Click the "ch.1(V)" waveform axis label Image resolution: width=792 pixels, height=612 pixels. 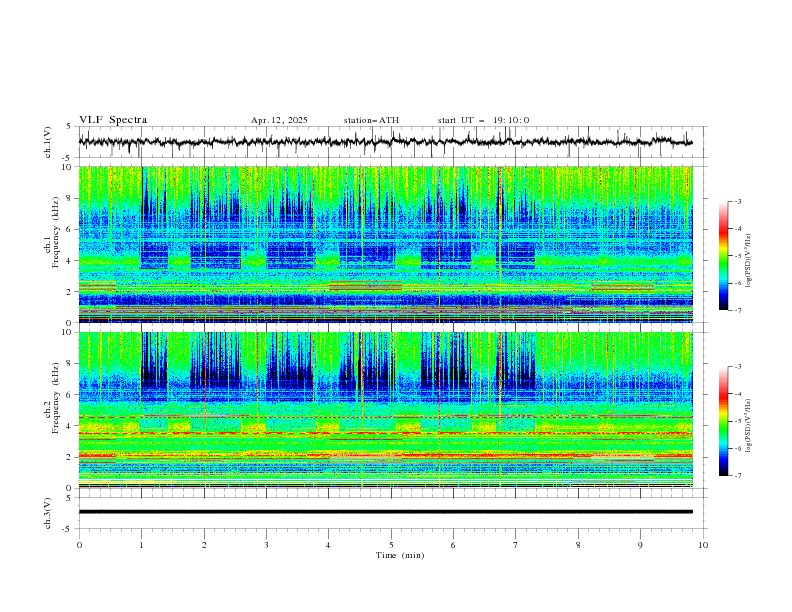point(48,142)
